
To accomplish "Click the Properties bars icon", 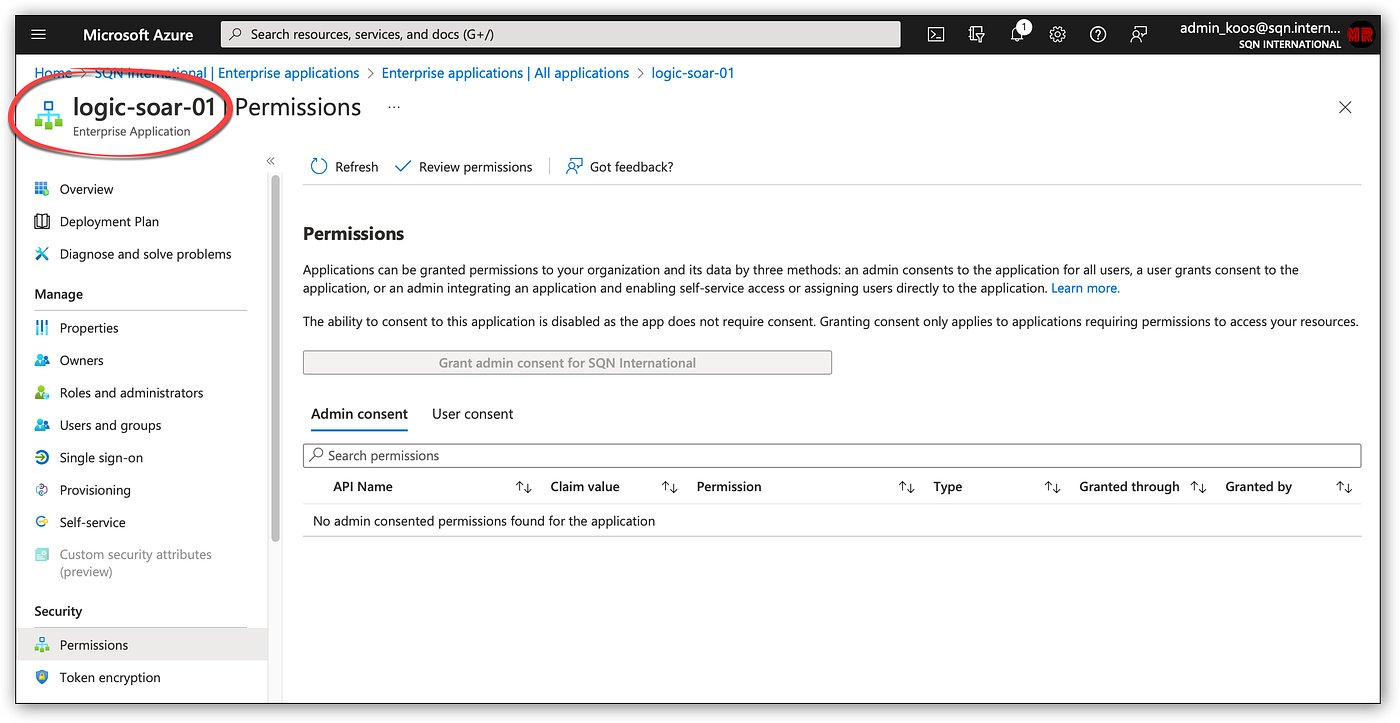I will coord(42,328).
